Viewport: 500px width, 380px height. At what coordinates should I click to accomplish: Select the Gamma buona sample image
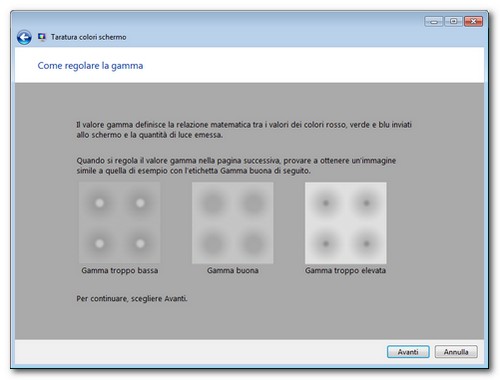[233, 223]
